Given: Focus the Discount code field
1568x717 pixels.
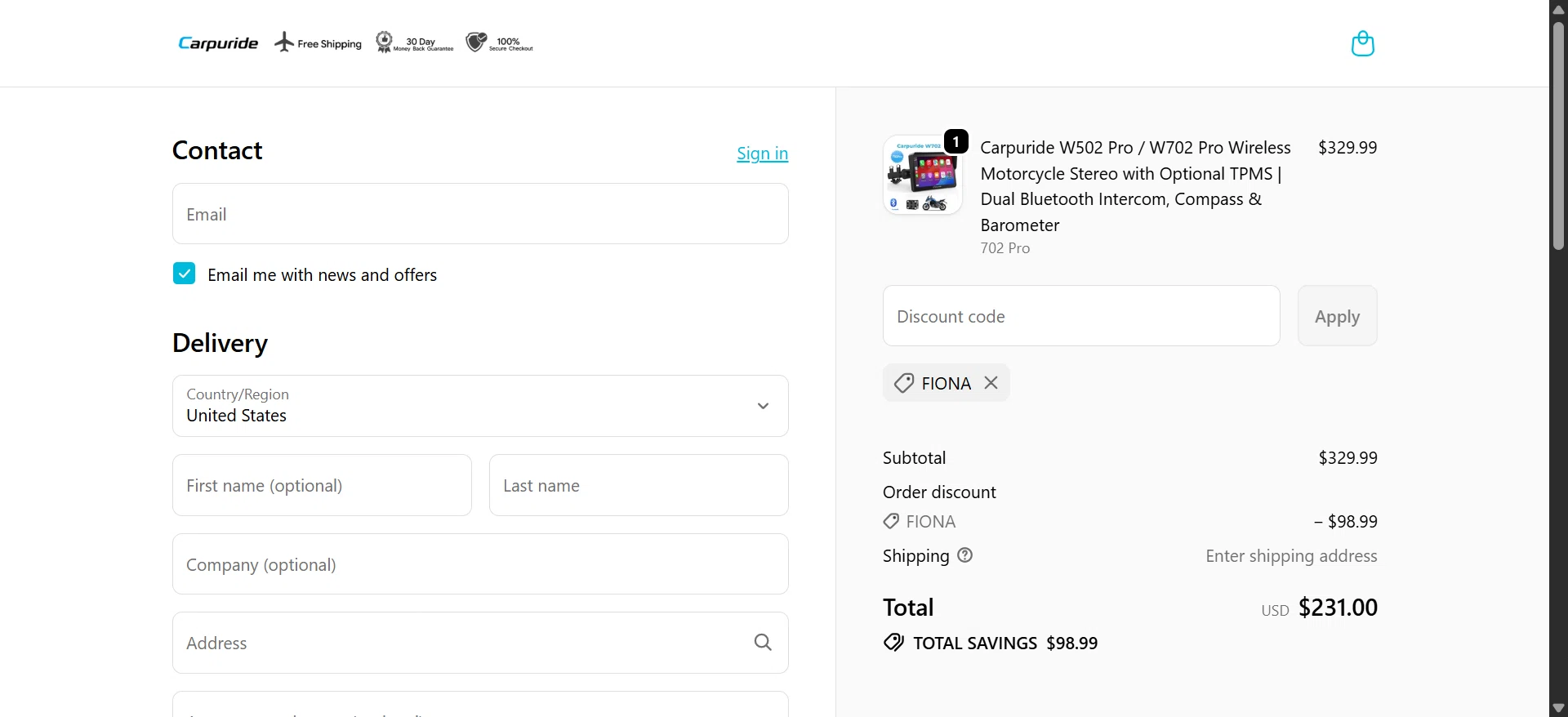Looking at the screenshot, I should [x=1081, y=316].
